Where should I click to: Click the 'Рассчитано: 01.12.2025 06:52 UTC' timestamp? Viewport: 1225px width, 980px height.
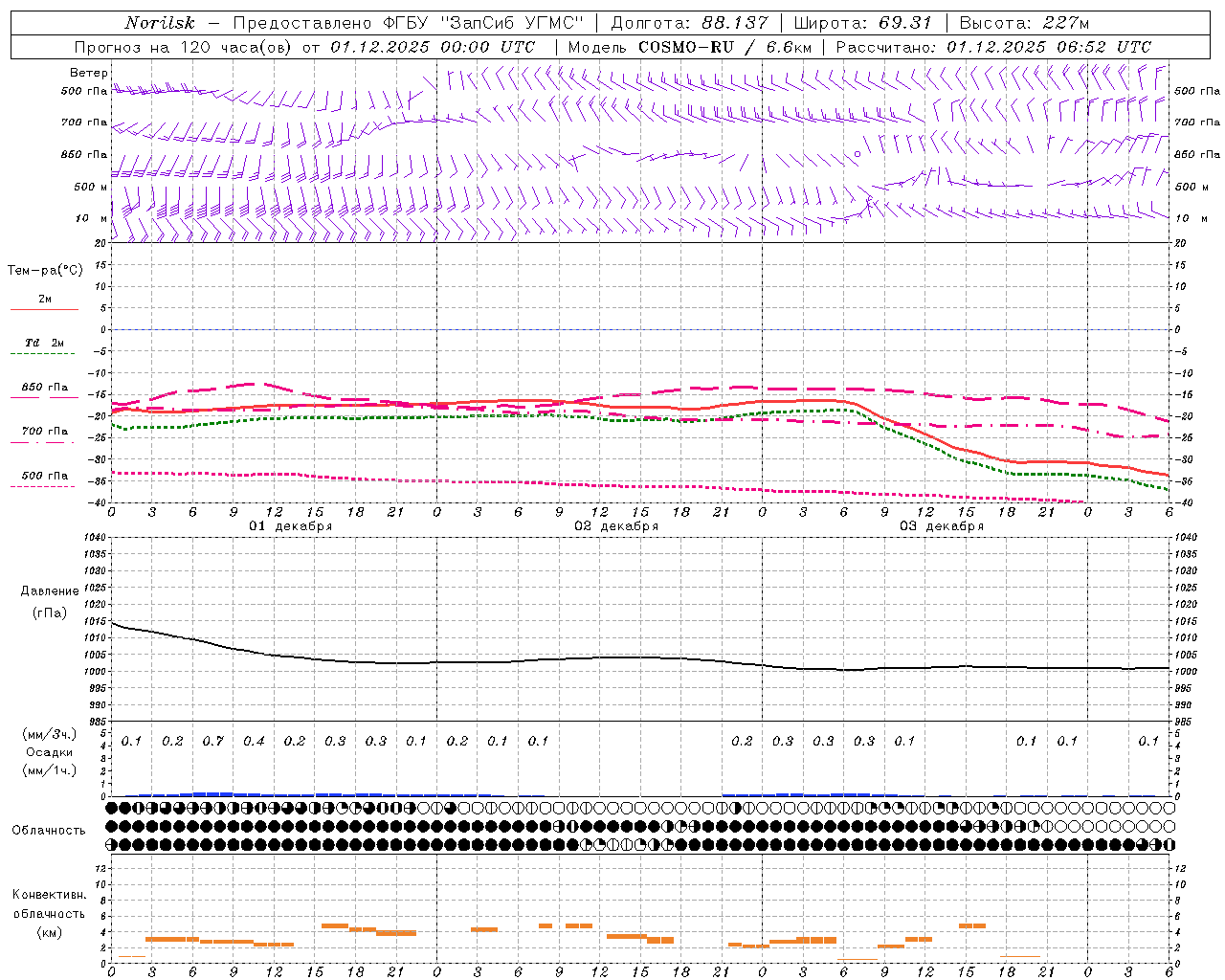pyautogui.click(x=993, y=47)
